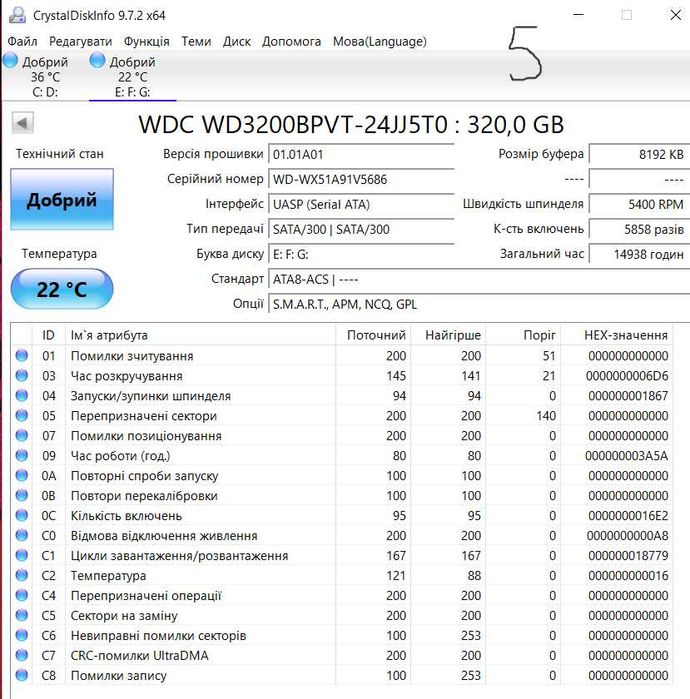The width and height of the screenshot is (690, 699).
Task: Click the power on count 5858 разів
Action: 640,229
